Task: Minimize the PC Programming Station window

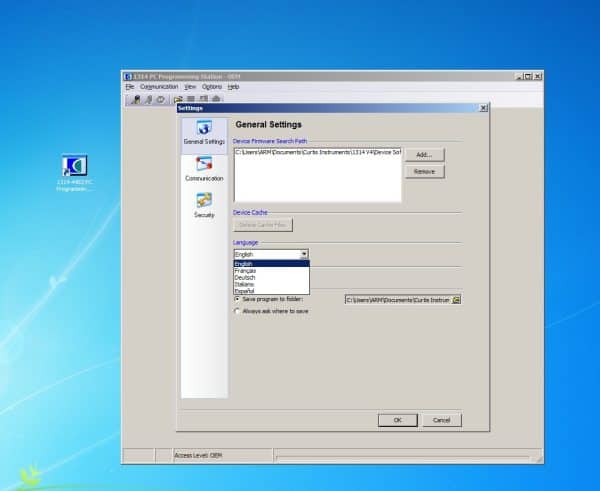Action: pyautogui.click(x=519, y=77)
